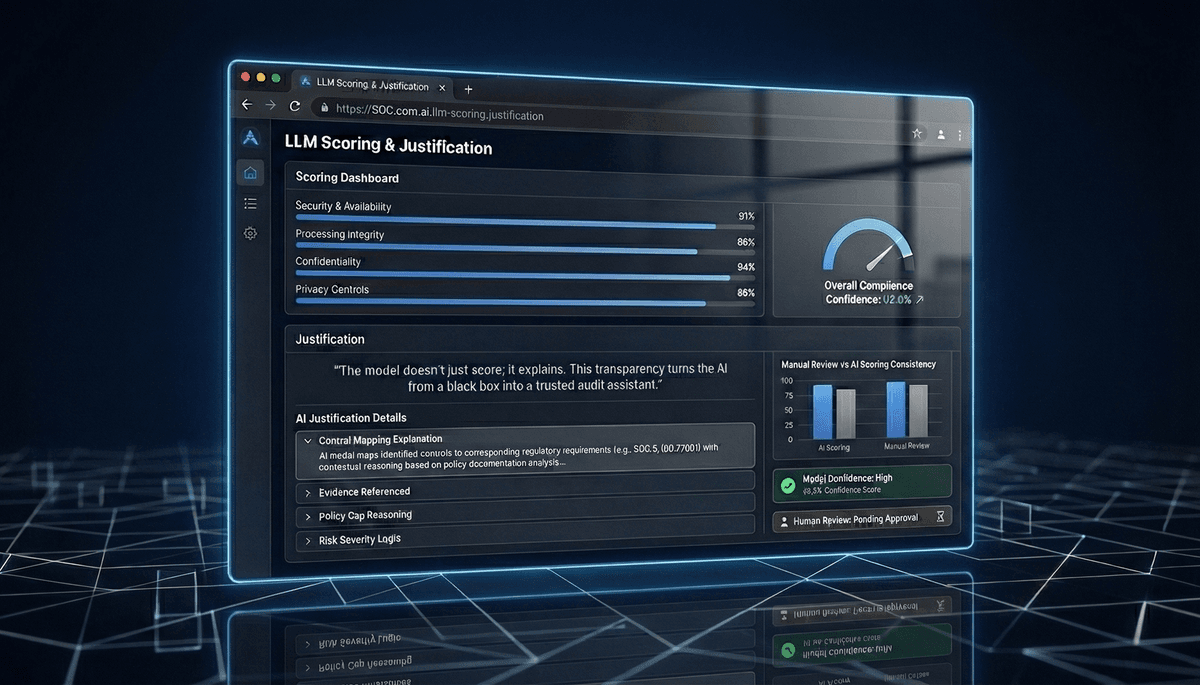Image resolution: width=1200 pixels, height=685 pixels.
Task: Click the arrow beside Overall Compliance Confidence
Action: tap(920, 299)
